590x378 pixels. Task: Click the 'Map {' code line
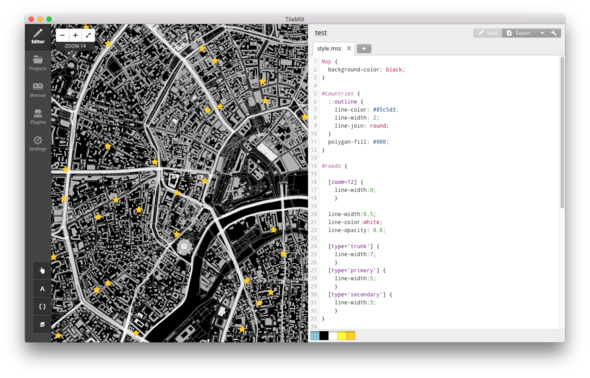coord(330,62)
